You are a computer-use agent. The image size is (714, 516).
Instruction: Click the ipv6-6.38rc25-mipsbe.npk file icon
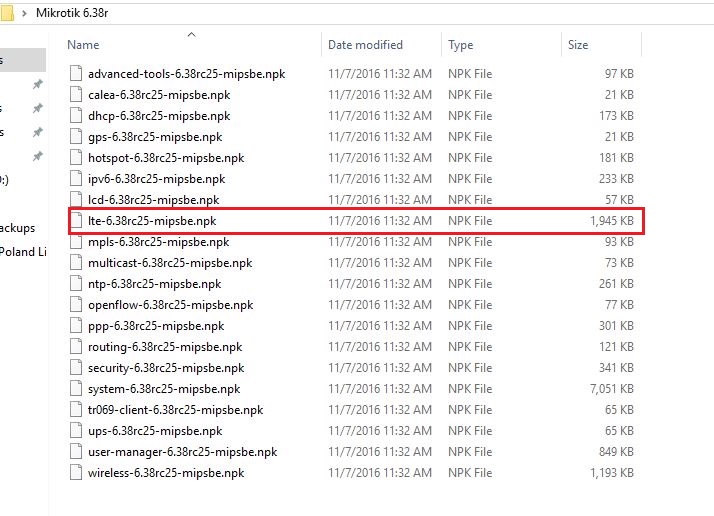[x=76, y=178]
